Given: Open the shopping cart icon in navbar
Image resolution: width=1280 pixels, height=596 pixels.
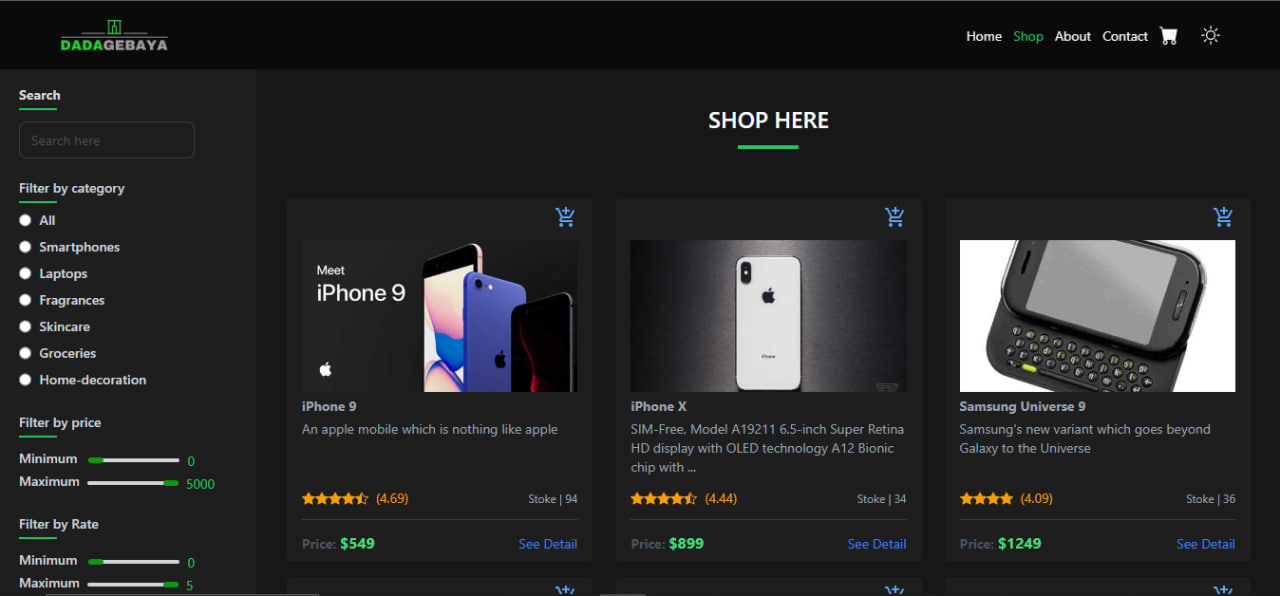Looking at the screenshot, I should tap(1168, 36).
